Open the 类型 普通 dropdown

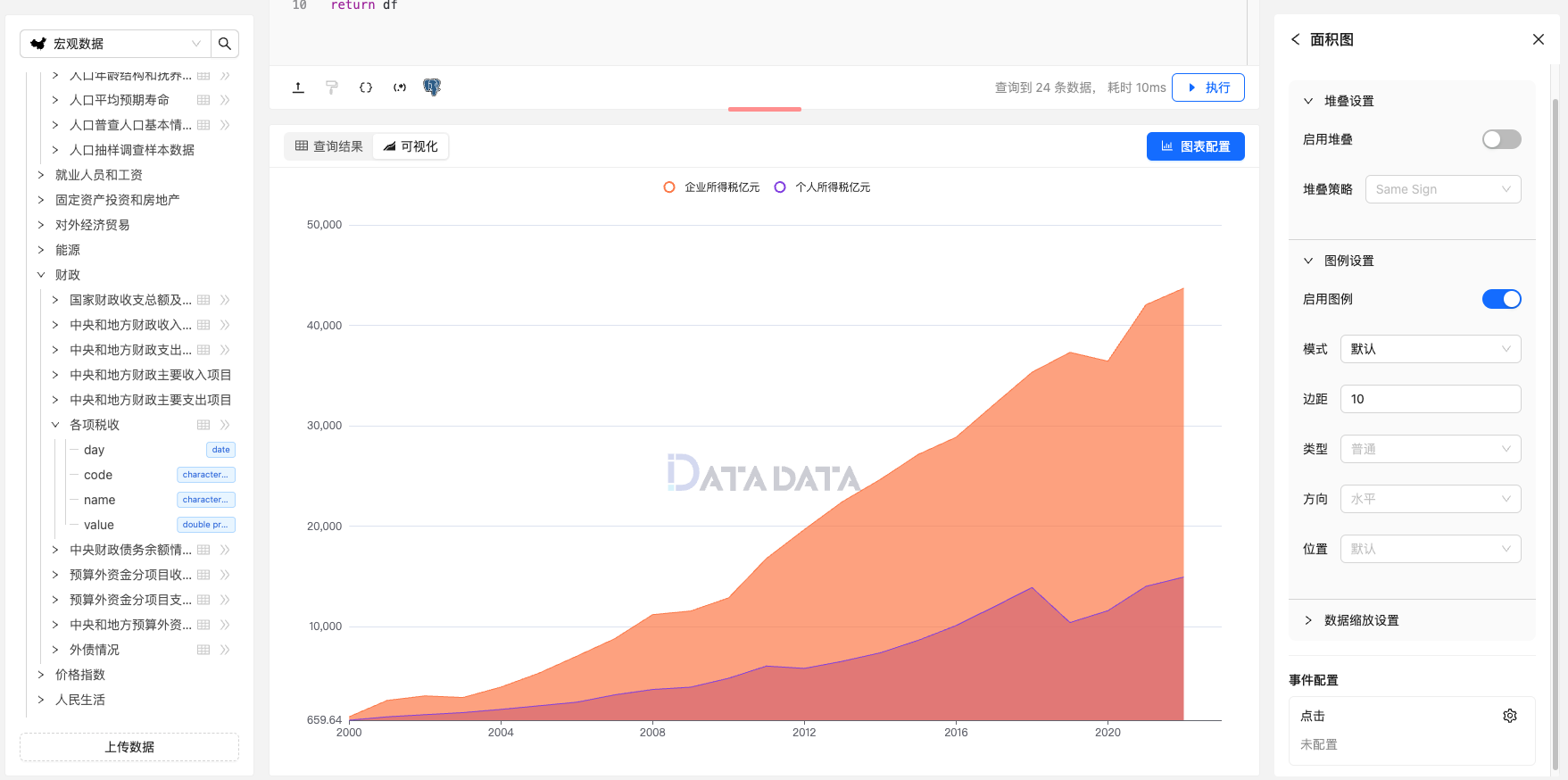pos(1431,449)
